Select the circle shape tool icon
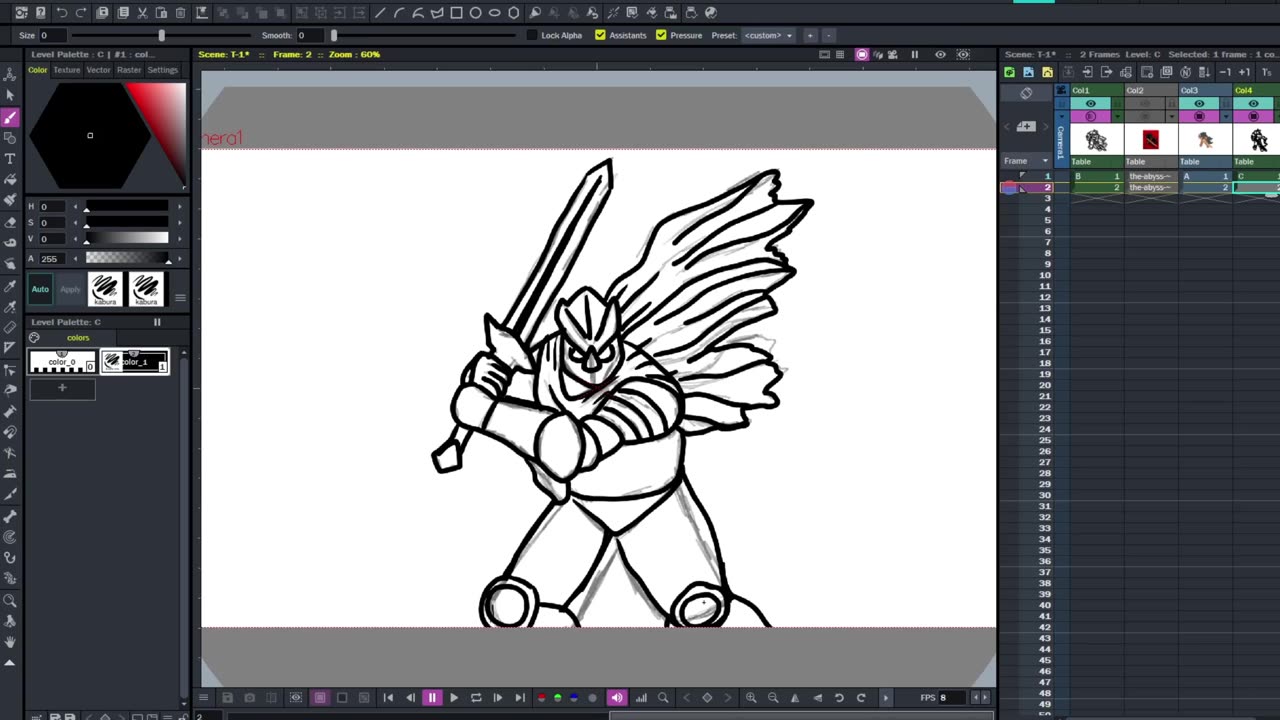This screenshot has height=720, width=1280. coord(475,13)
